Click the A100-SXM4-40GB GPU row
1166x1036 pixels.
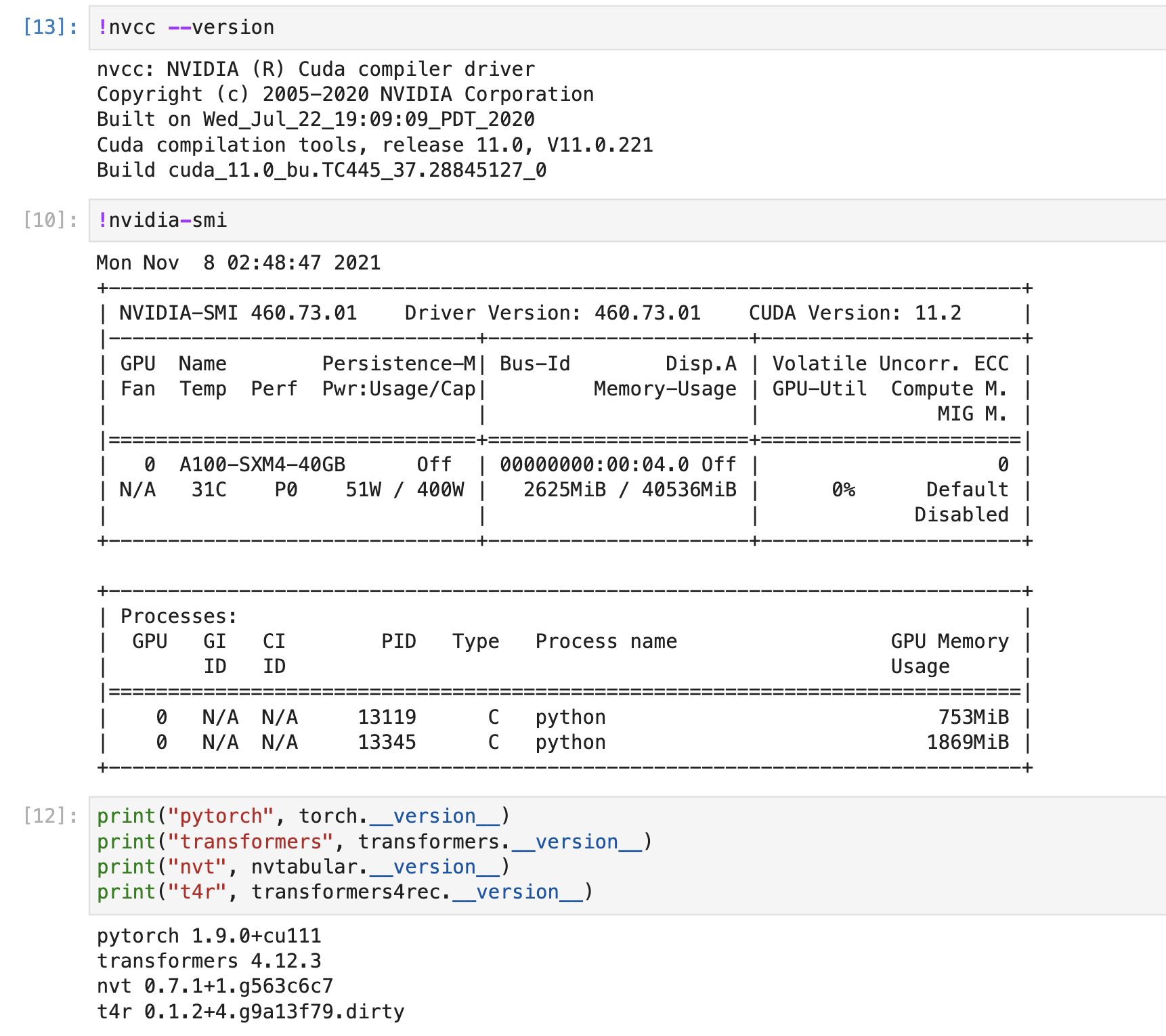coord(261,465)
